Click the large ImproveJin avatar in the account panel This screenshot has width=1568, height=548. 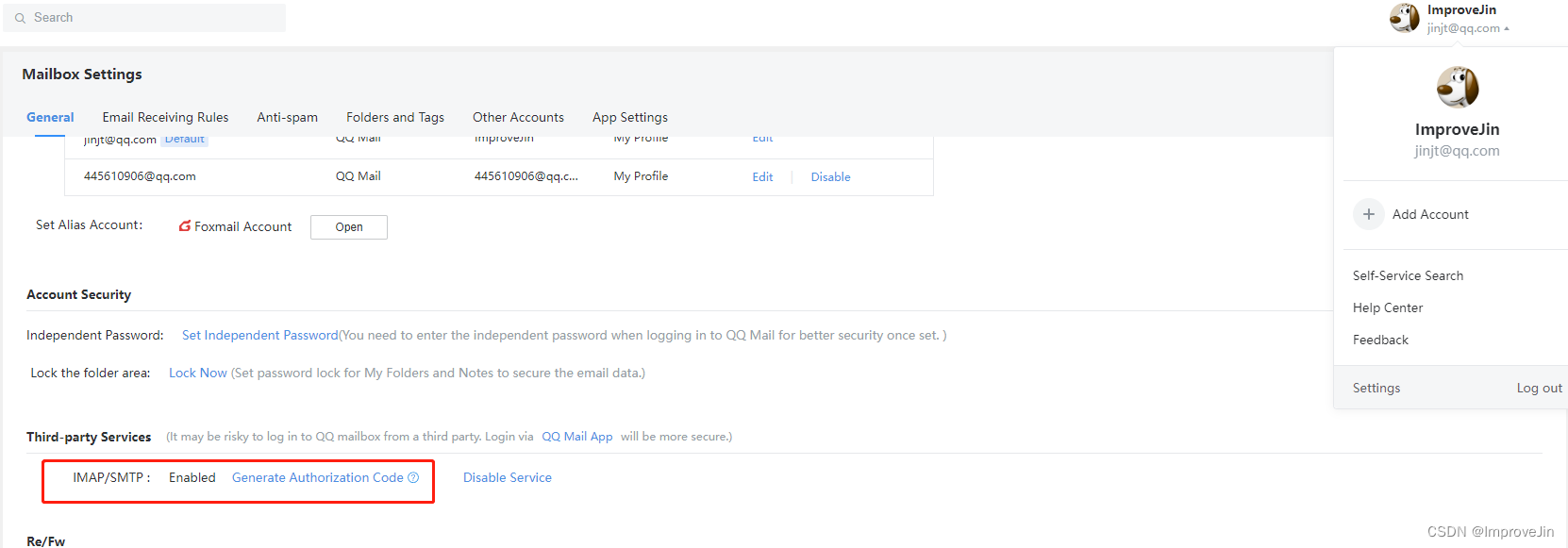[x=1458, y=88]
